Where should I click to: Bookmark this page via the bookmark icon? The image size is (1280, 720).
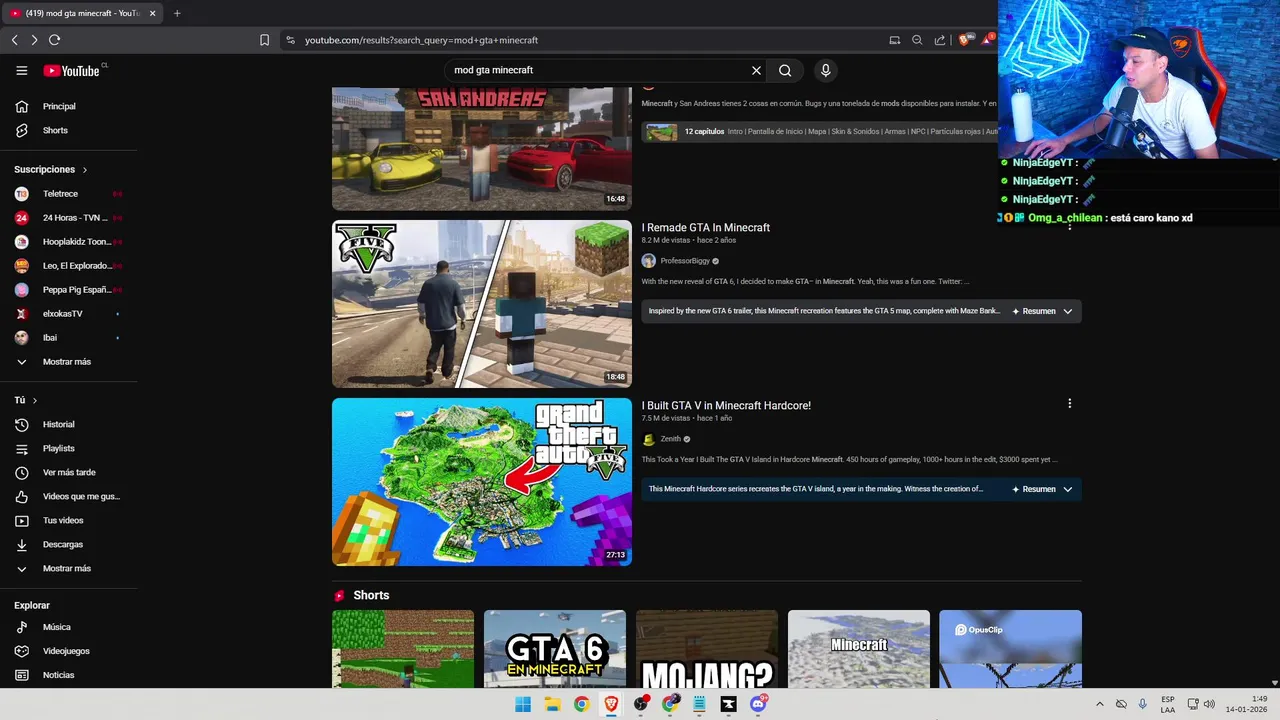click(264, 40)
